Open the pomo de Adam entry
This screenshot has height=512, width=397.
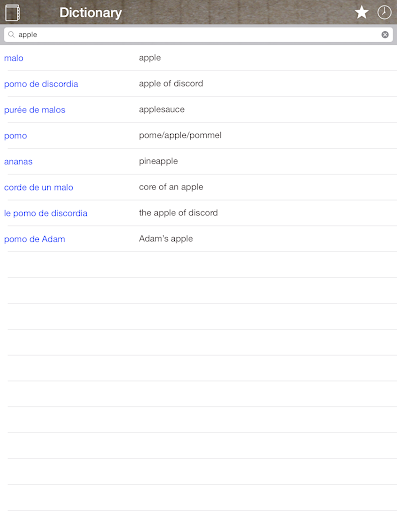click(35, 239)
